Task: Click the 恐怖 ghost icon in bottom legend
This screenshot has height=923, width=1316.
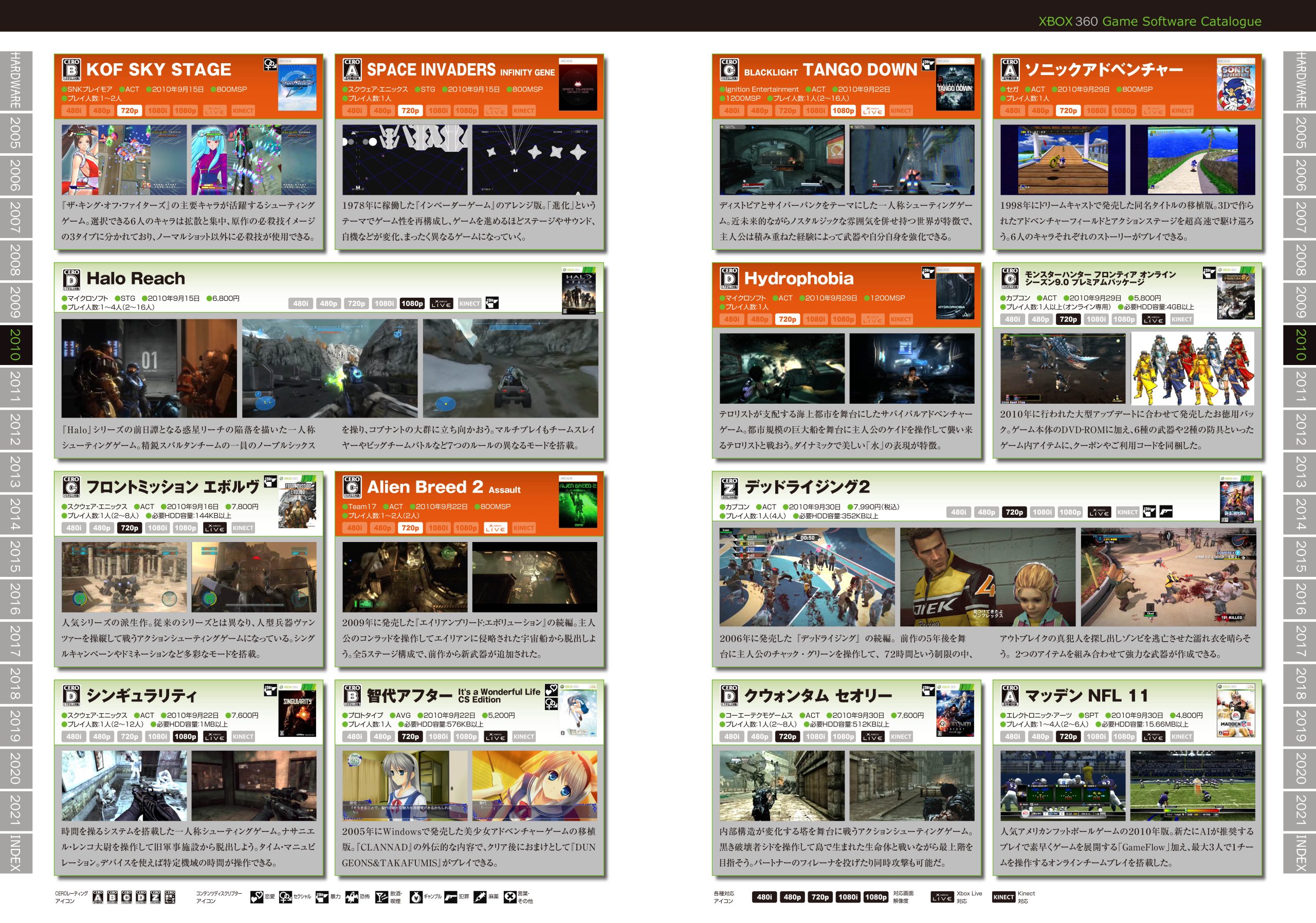Action: click(351, 897)
